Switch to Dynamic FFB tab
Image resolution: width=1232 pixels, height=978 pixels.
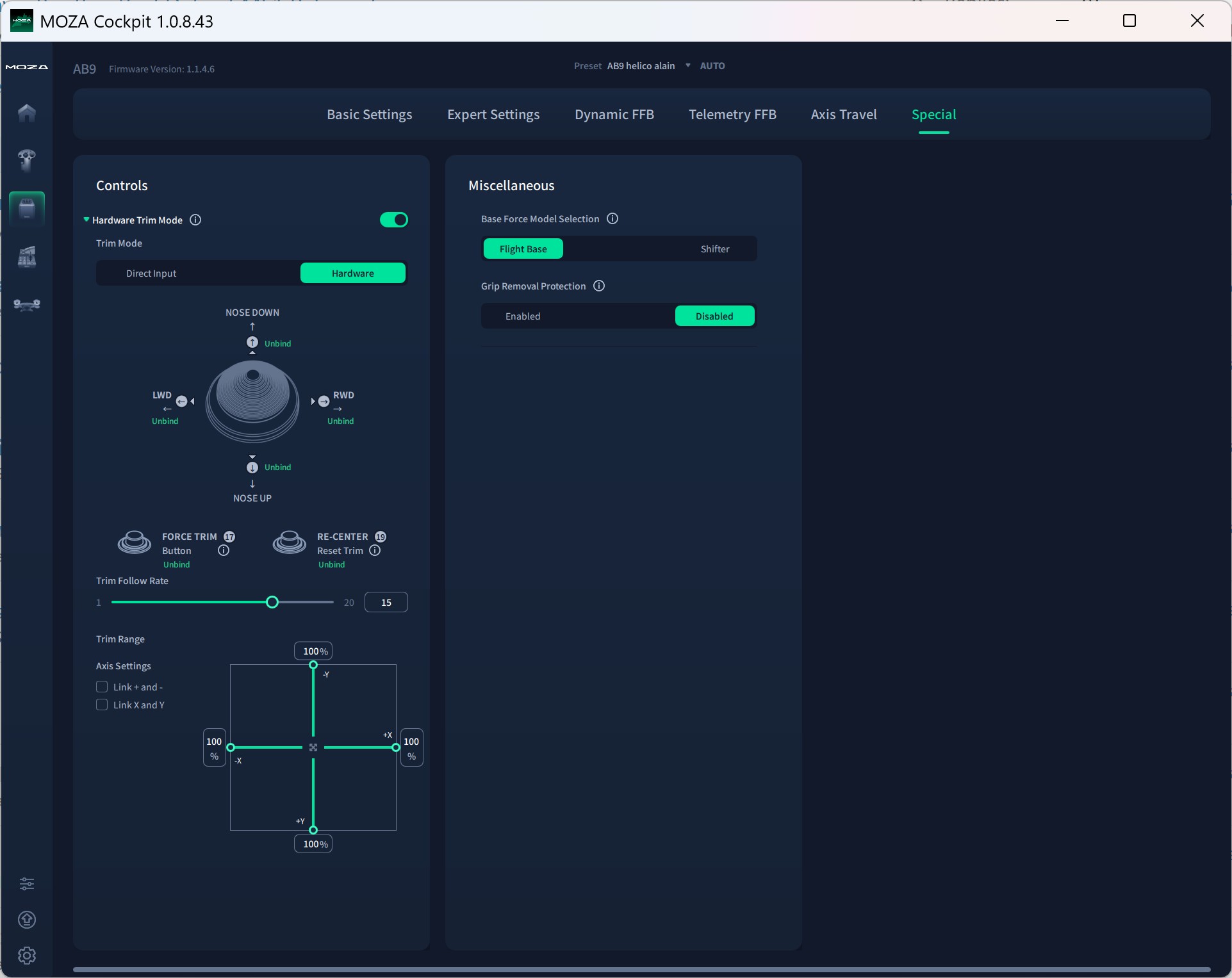(x=614, y=114)
